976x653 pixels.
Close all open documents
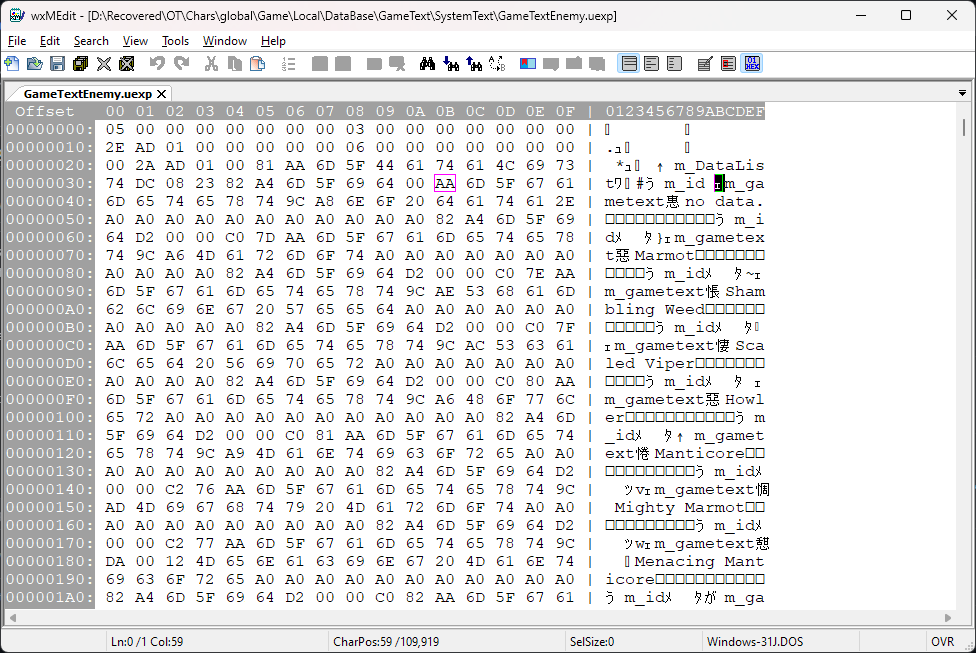tap(128, 63)
